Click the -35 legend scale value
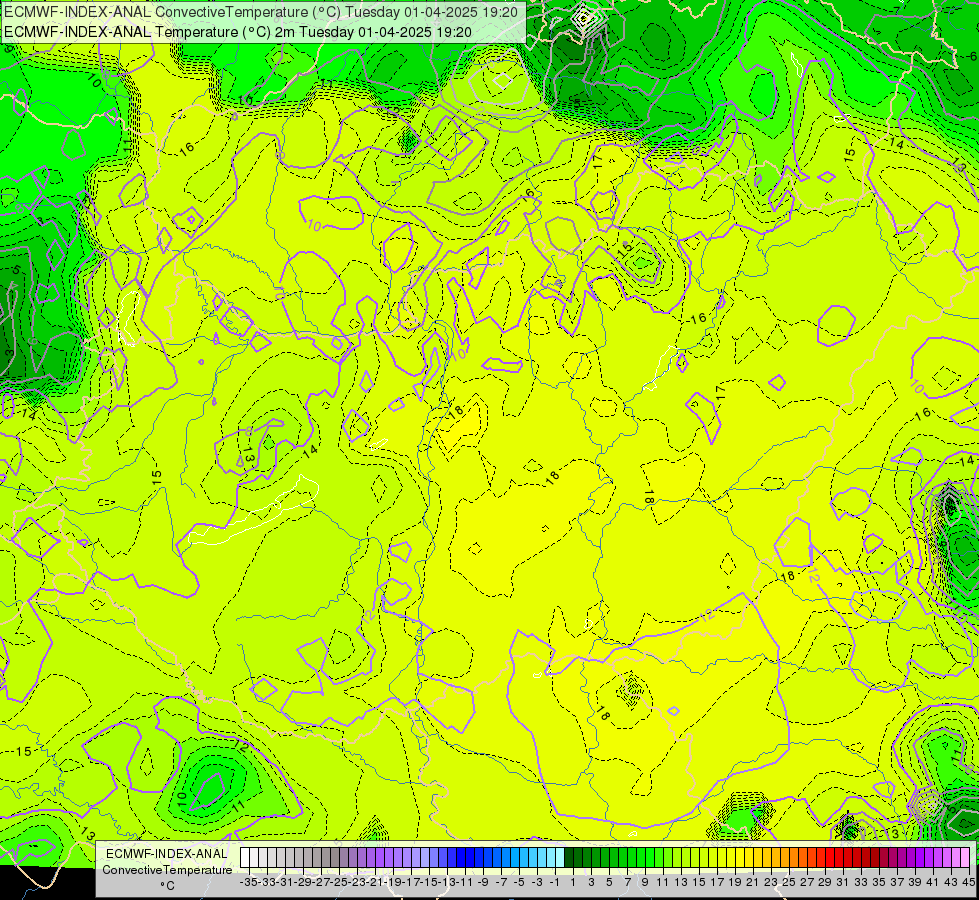This screenshot has width=979, height=900. [249, 882]
